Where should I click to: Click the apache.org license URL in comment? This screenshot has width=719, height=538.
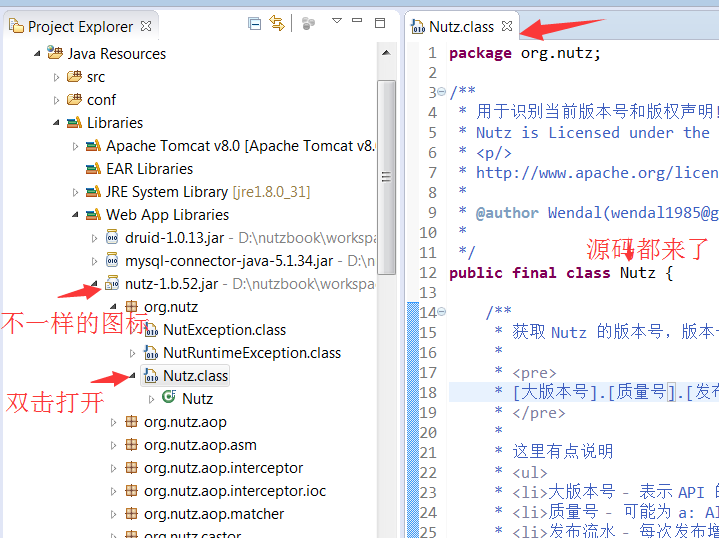point(597,173)
